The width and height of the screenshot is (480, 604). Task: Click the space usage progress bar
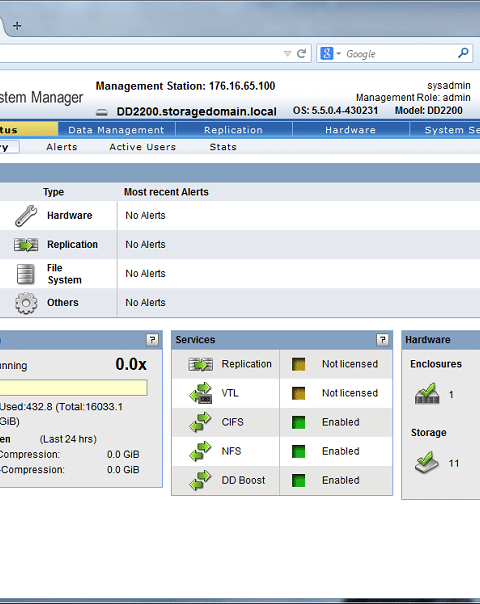coord(74,388)
